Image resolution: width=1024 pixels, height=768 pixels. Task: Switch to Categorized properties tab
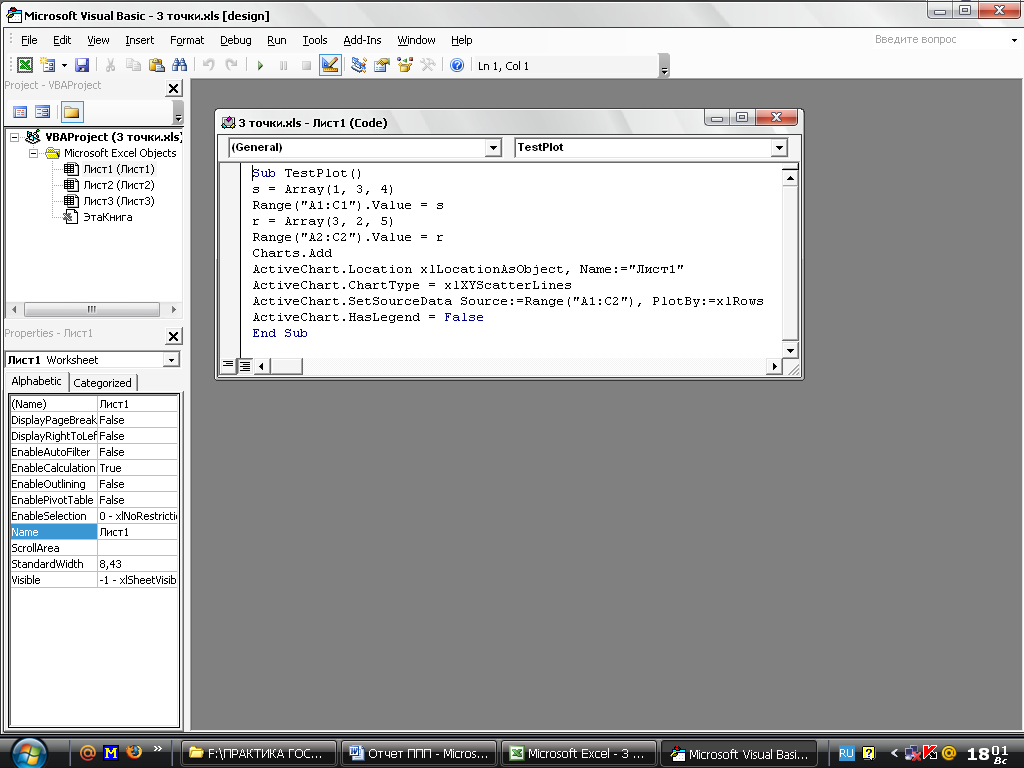coord(103,383)
